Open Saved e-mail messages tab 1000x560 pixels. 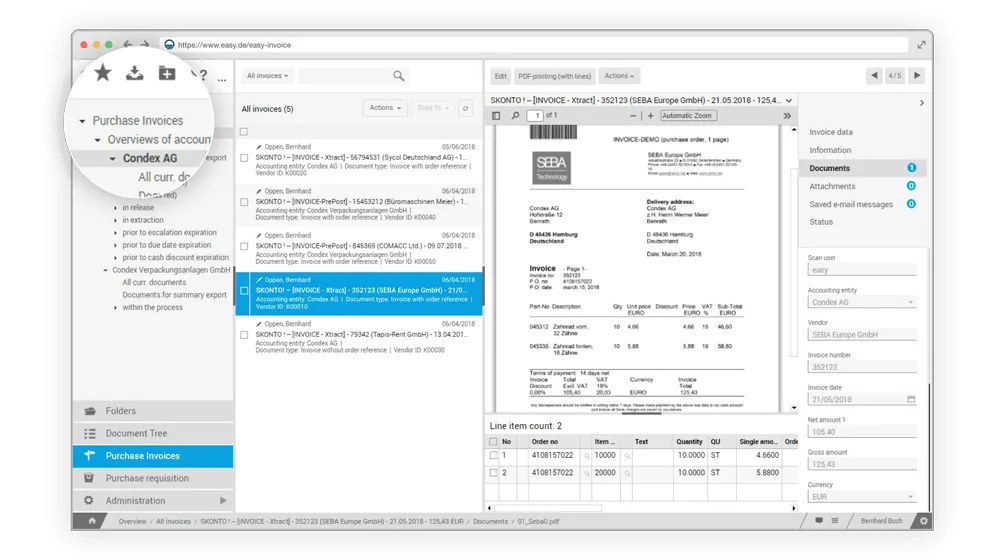(851, 204)
